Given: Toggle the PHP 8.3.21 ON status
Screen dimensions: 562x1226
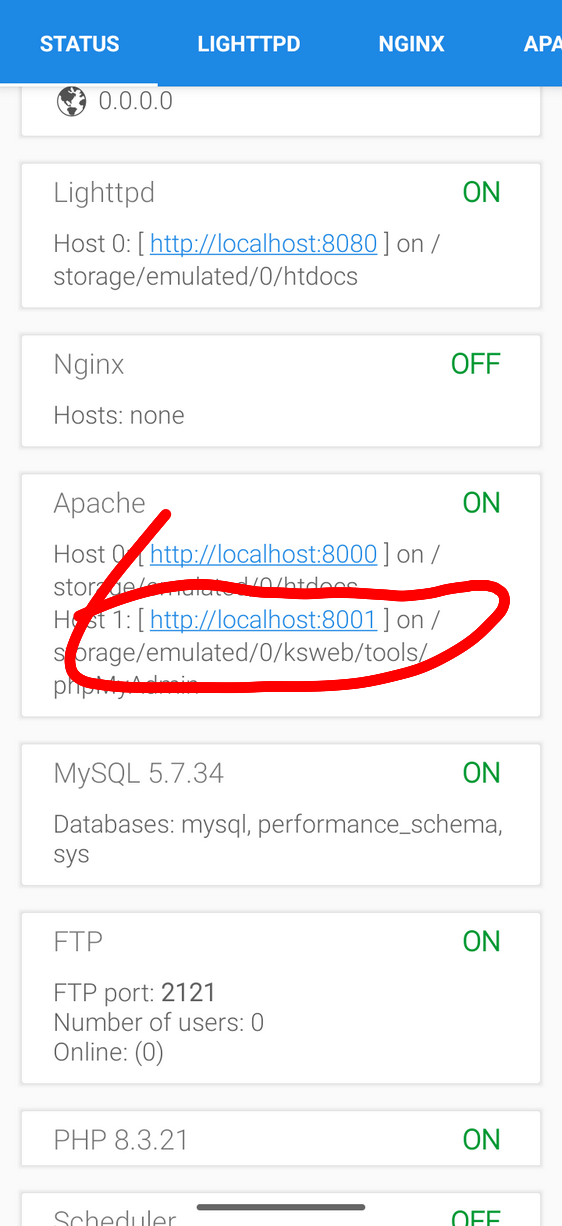Looking at the screenshot, I should (x=481, y=1139).
